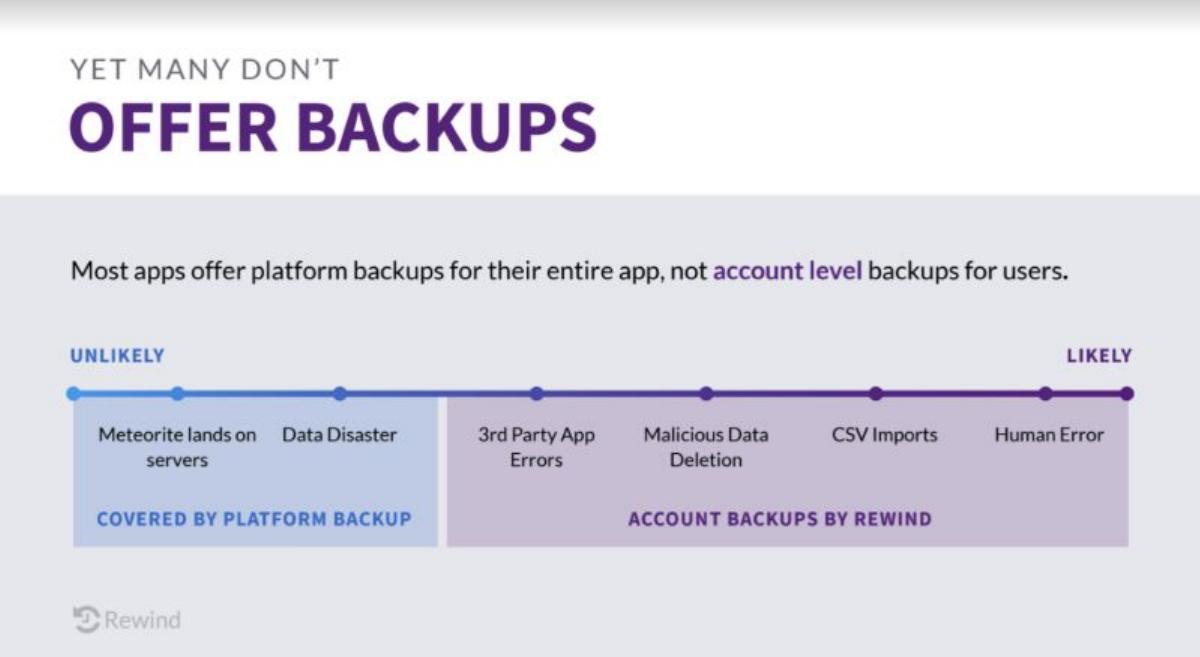This screenshot has height=657, width=1200.
Task: Click the YET MANY DON'T subtitle
Action: (x=205, y=70)
